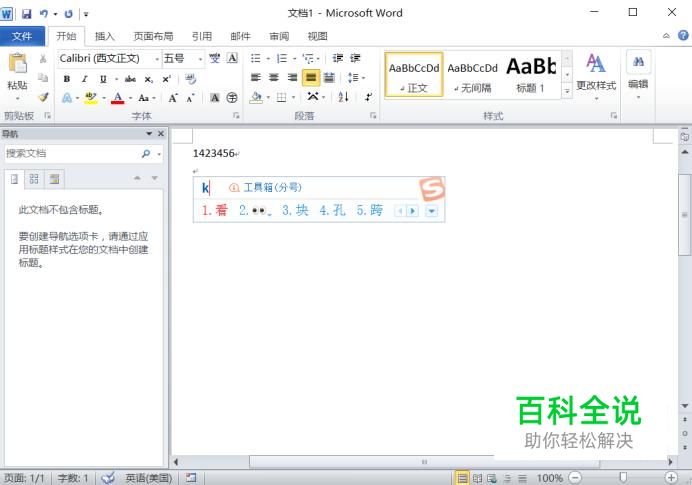Click the Text Effects glowing A icon

(67, 98)
